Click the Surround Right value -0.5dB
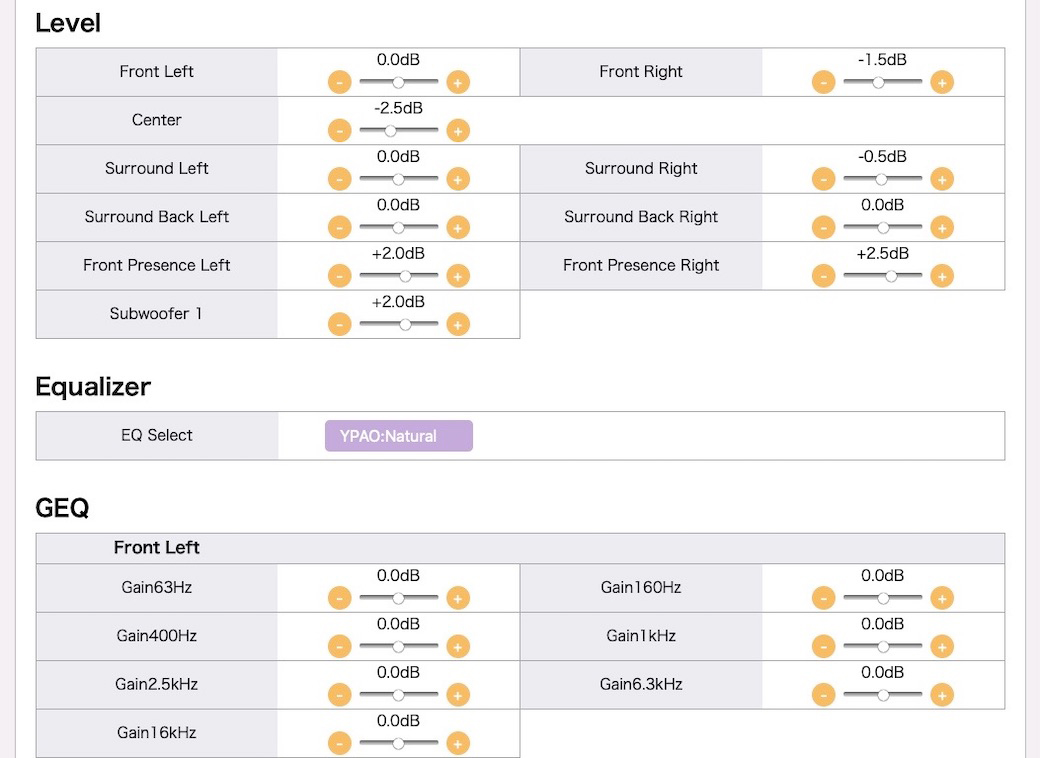The image size is (1040, 758). pyautogui.click(x=882, y=157)
